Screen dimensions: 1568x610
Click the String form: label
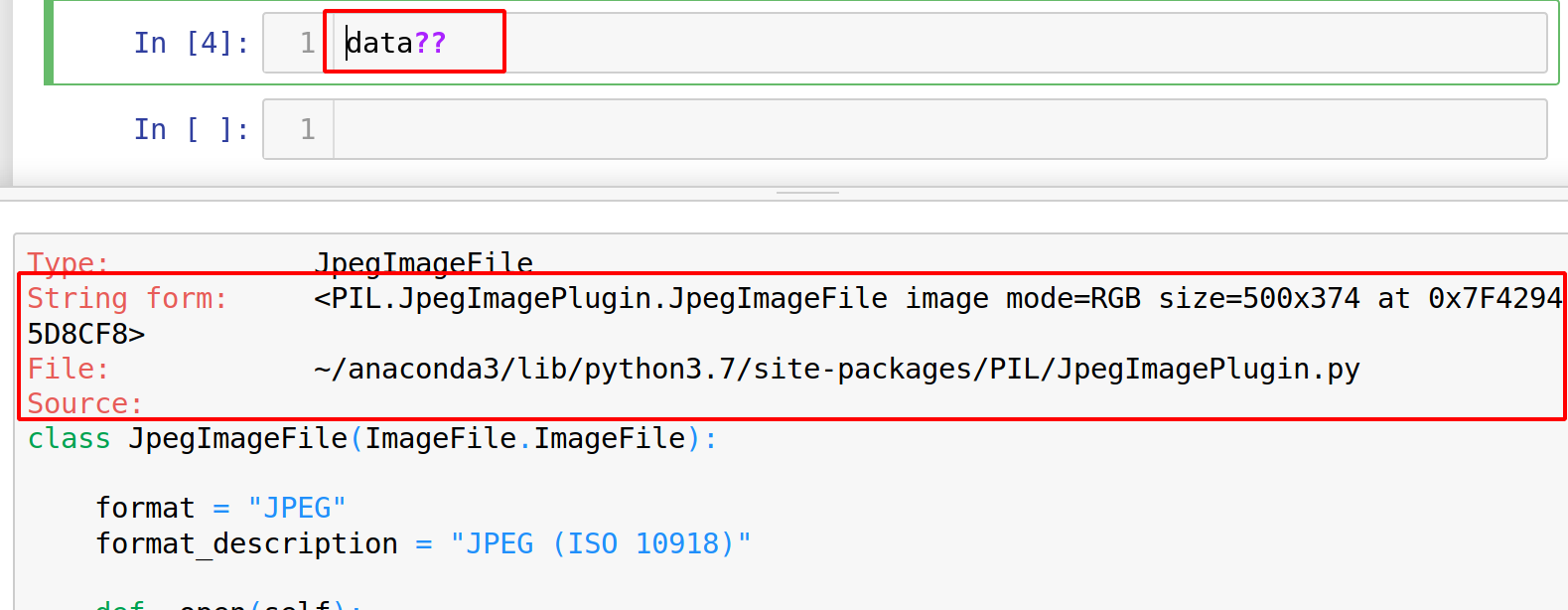pyautogui.click(x=126, y=298)
